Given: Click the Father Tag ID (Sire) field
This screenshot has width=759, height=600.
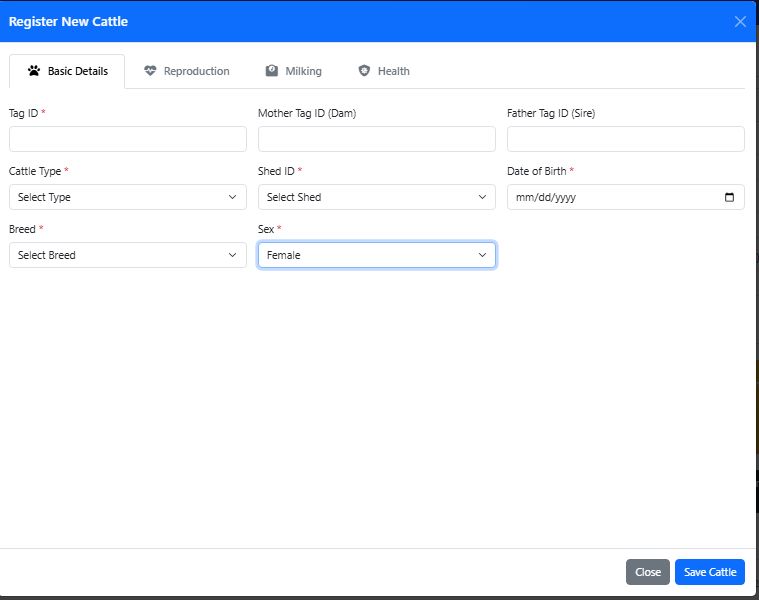Looking at the screenshot, I should click(x=625, y=139).
